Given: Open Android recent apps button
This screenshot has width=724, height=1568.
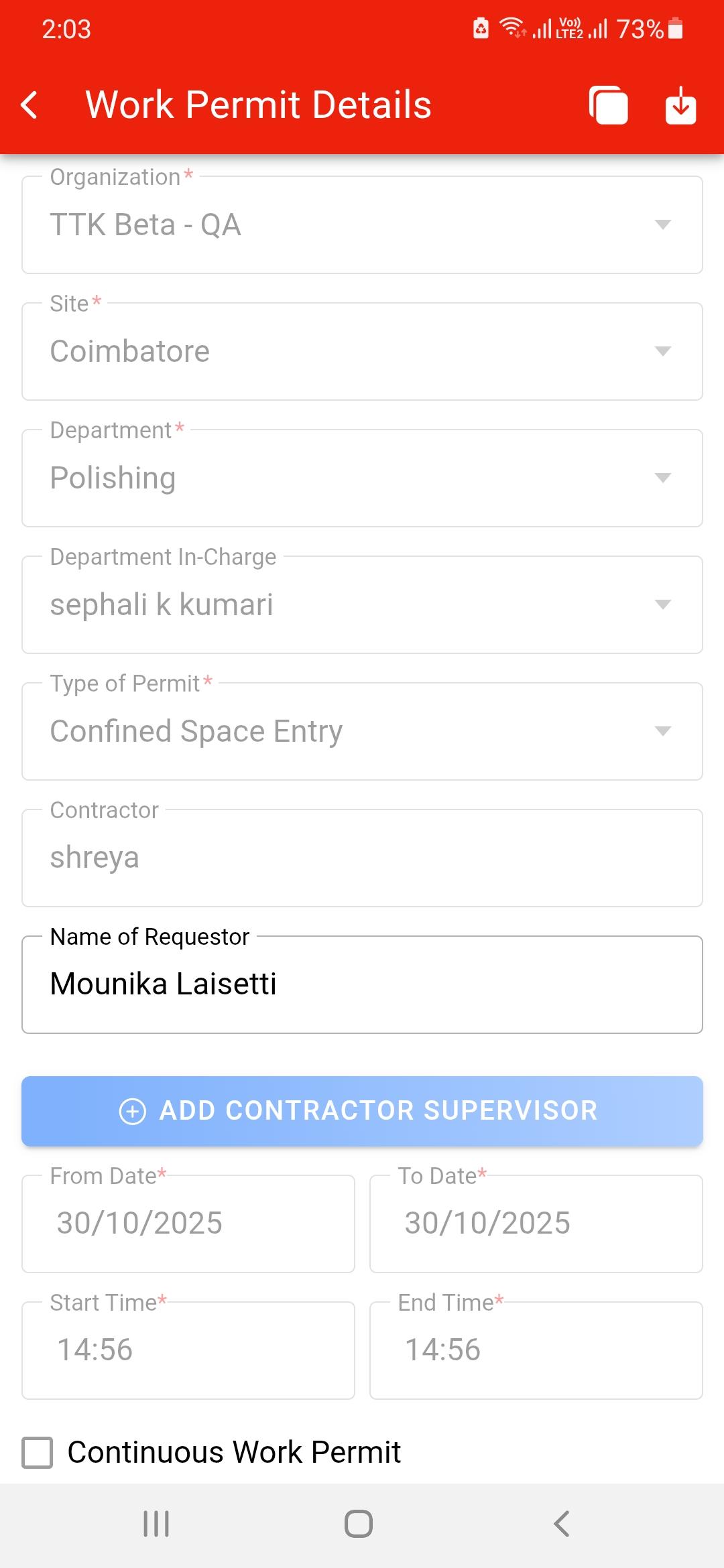Looking at the screenshot, I should pyautogui.click(x=156, y=1523).
